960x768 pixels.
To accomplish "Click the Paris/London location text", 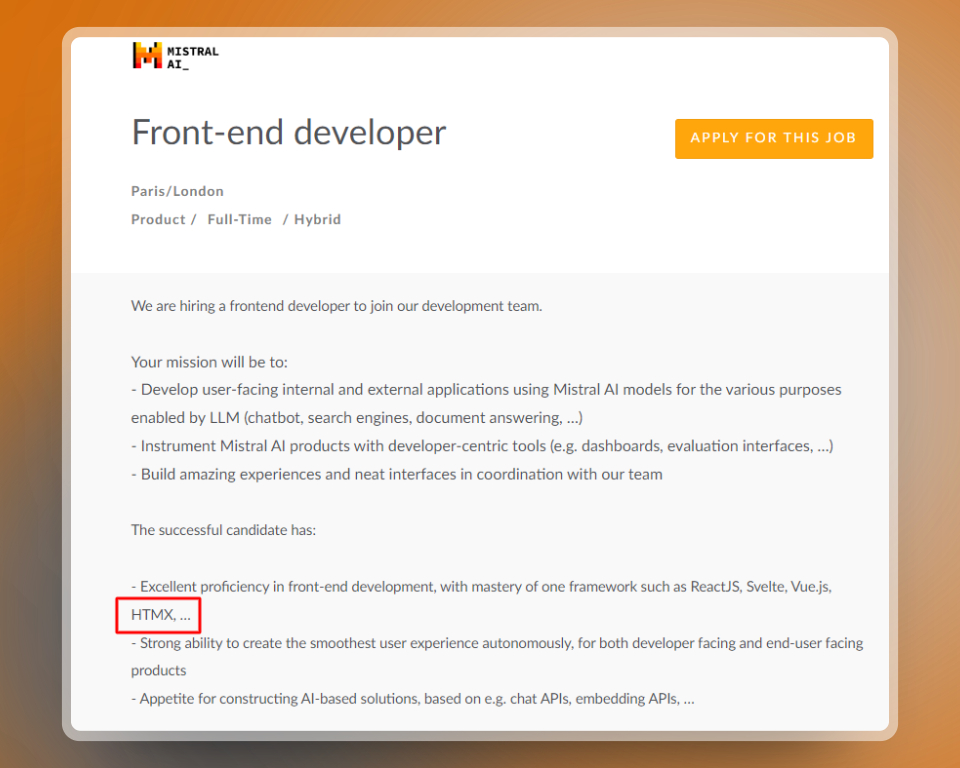I will (178, 191).
